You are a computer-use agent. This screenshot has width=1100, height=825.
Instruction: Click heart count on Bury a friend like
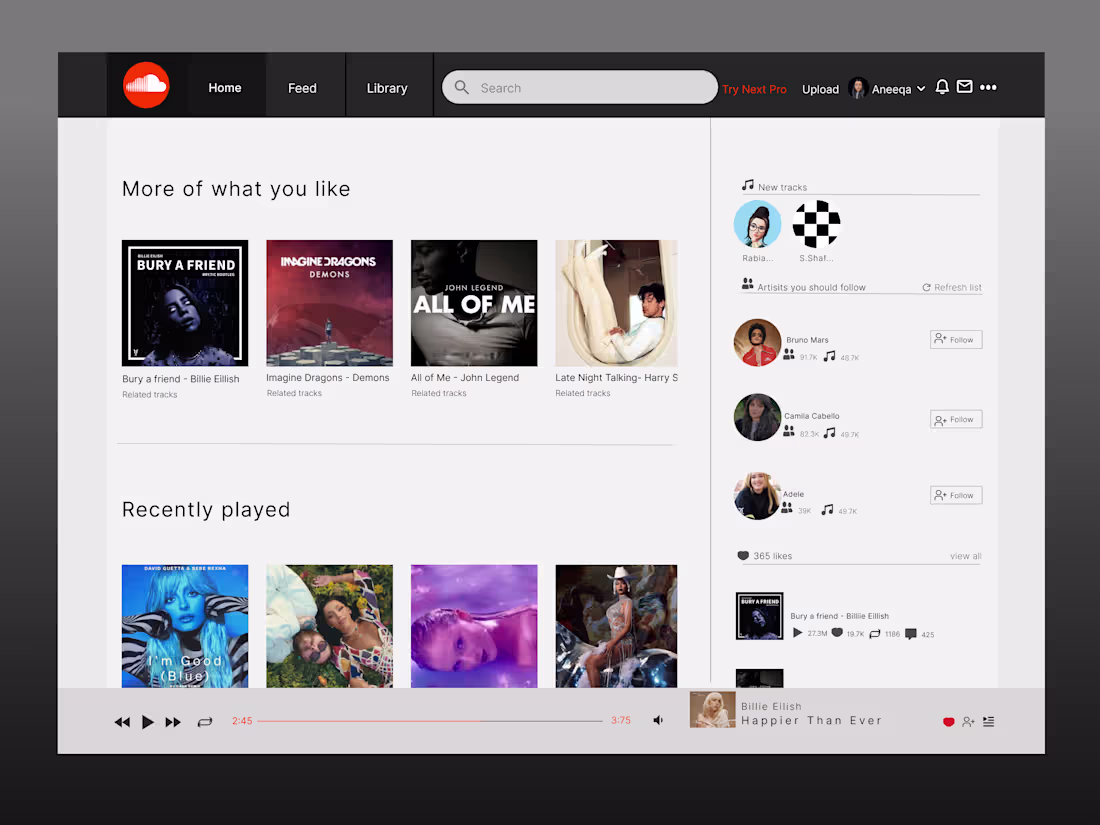click(x=837, y=633)
